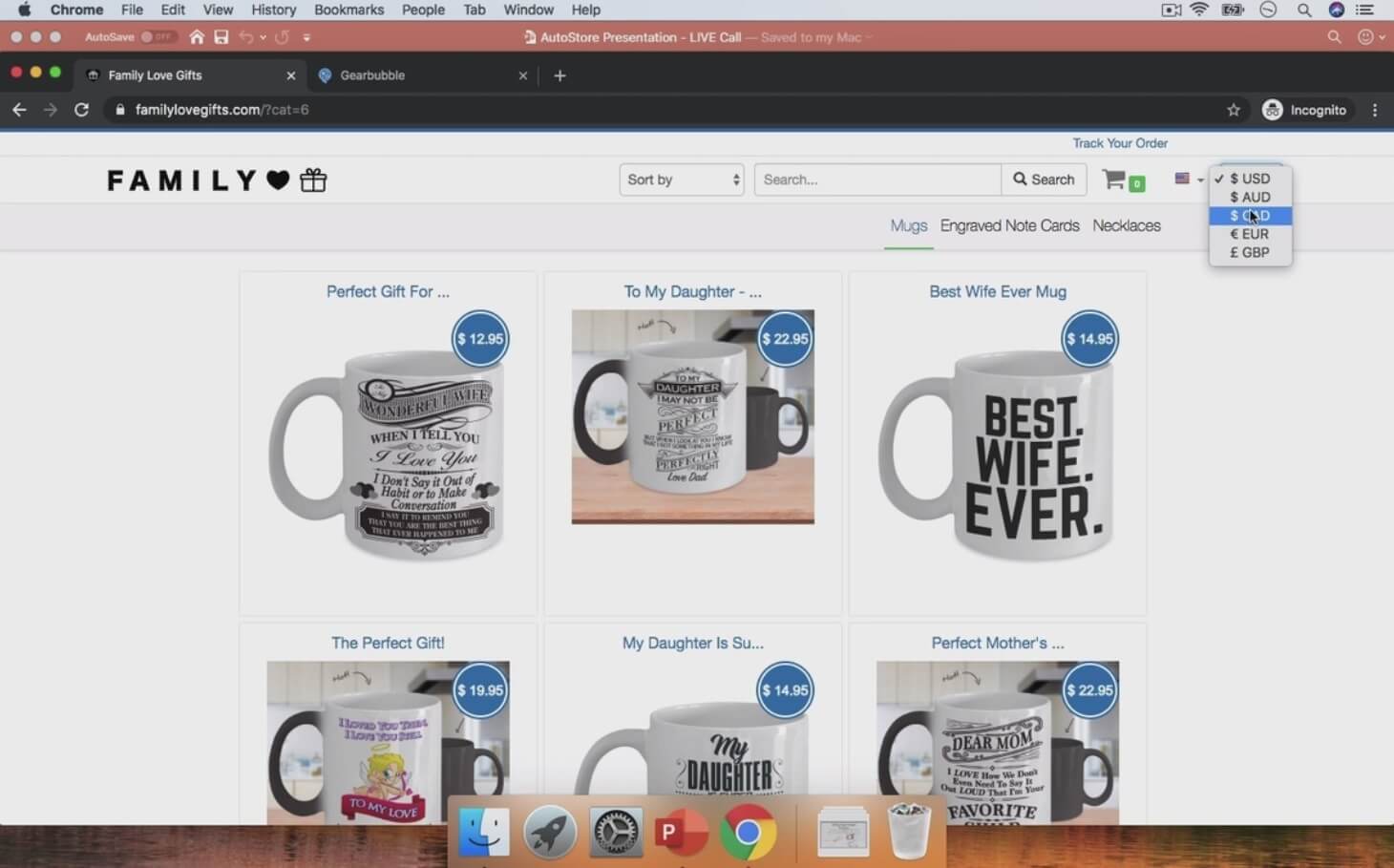Viewport: 1394px width, 868px height.
Task: Choose $ USD in the currency list
Action: [x=1250, y=179]
